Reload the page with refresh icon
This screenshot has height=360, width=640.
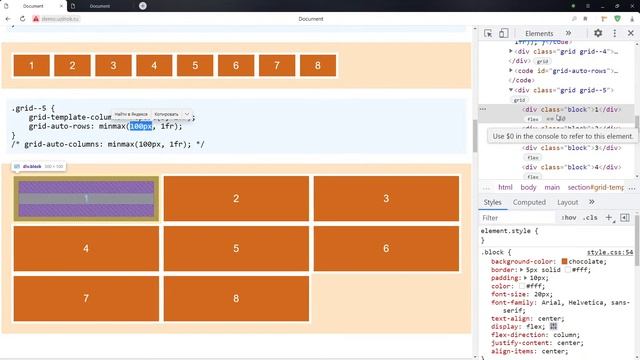click(22, 19)
